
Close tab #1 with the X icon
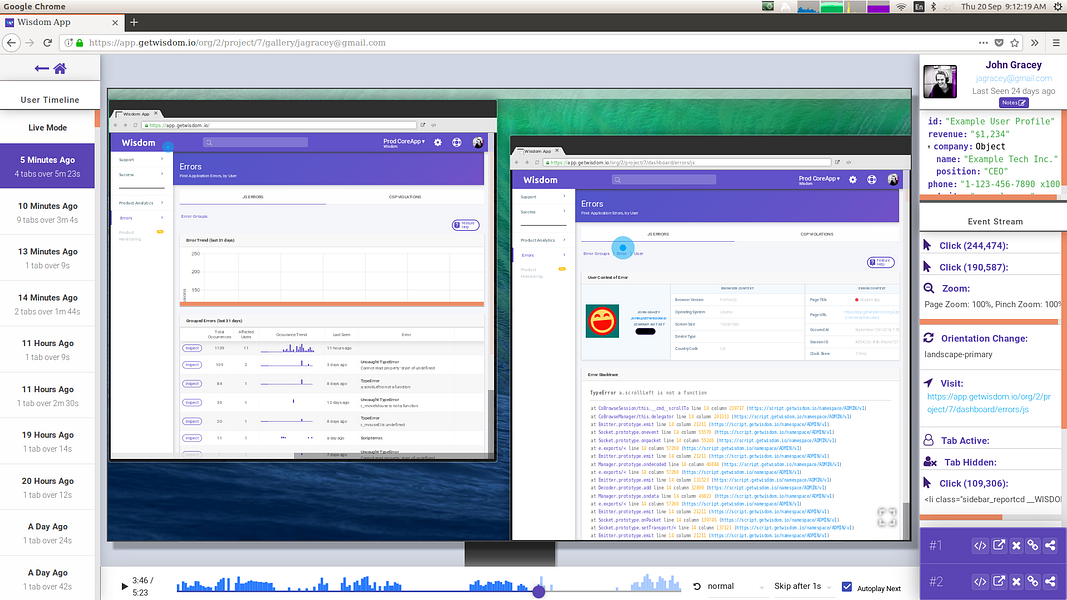pyautogui.click(x=1016, y=546)
